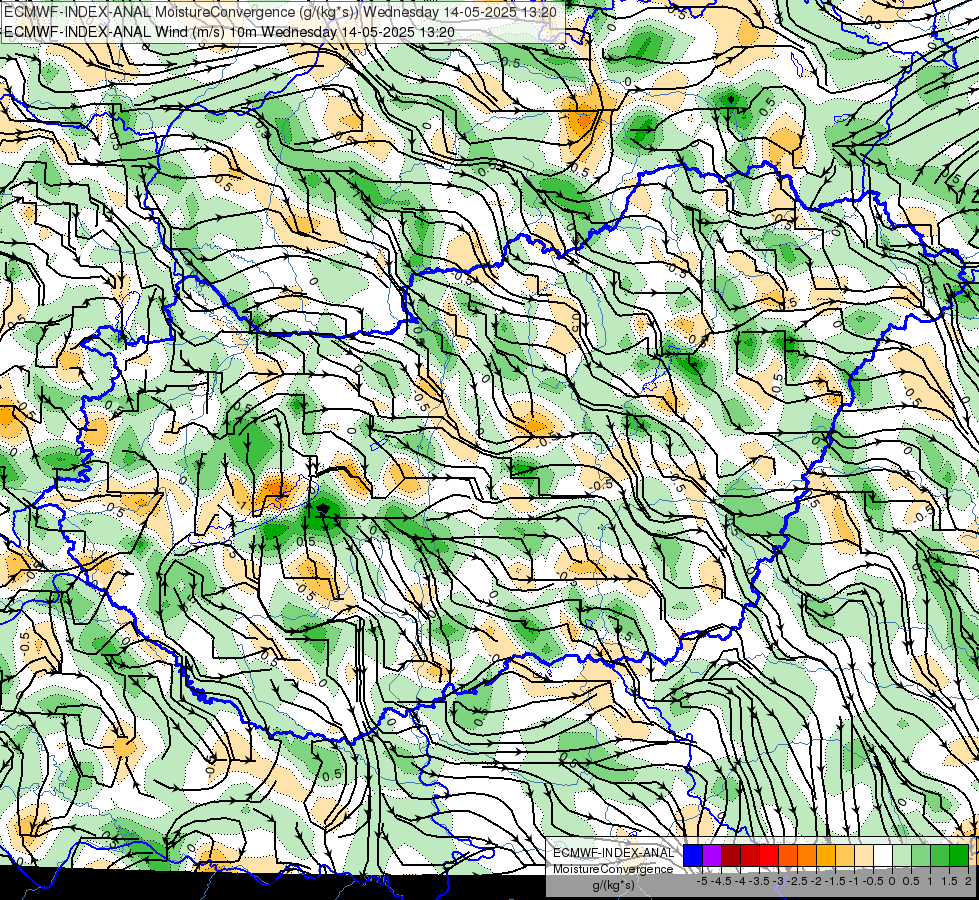Pick the legend swatch between 1 and 1.5
The width and height of the screenshot is (979, 900).
click(x=940, y=855)
